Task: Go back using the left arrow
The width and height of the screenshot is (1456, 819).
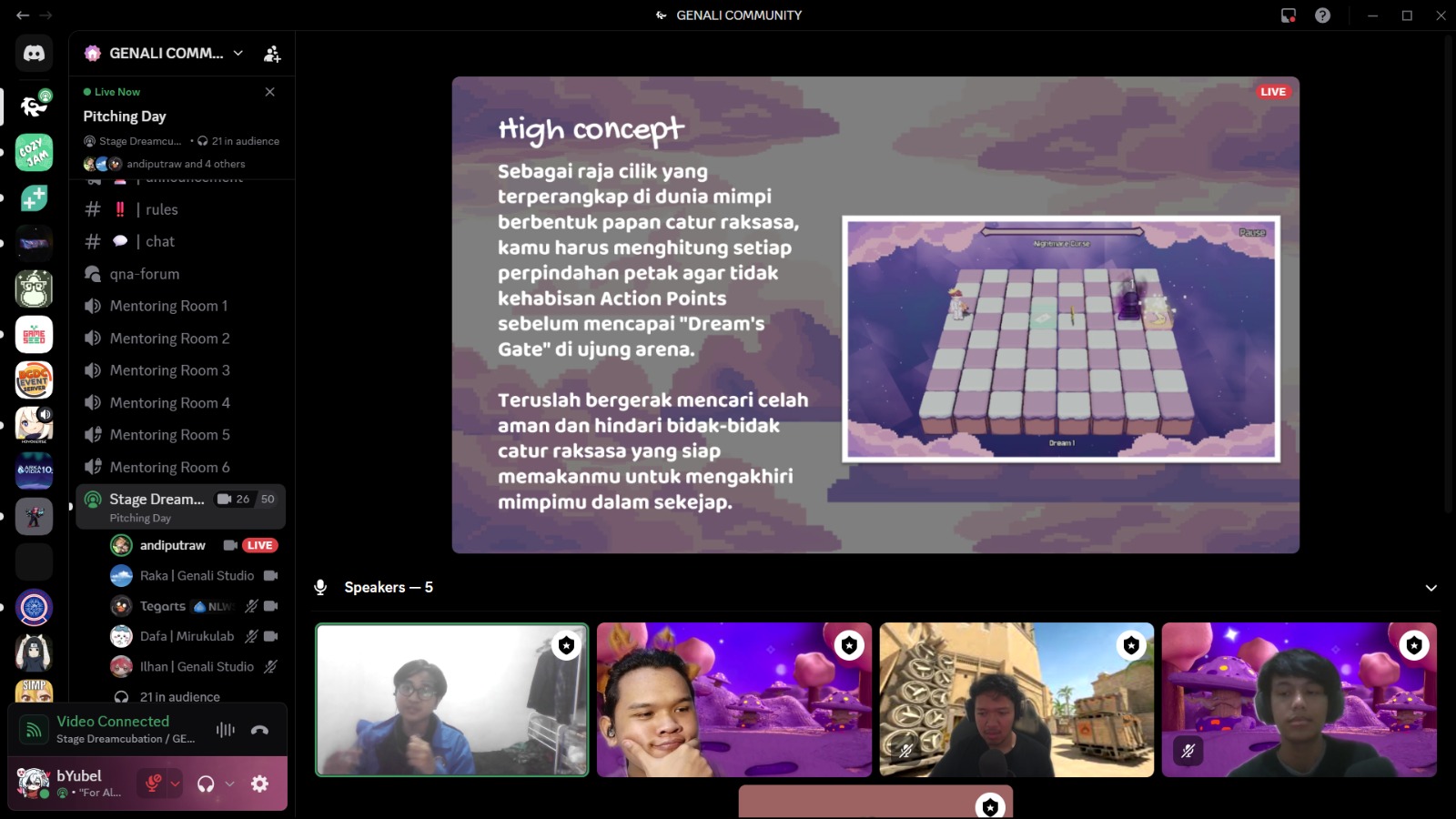Action: point(23,15)
